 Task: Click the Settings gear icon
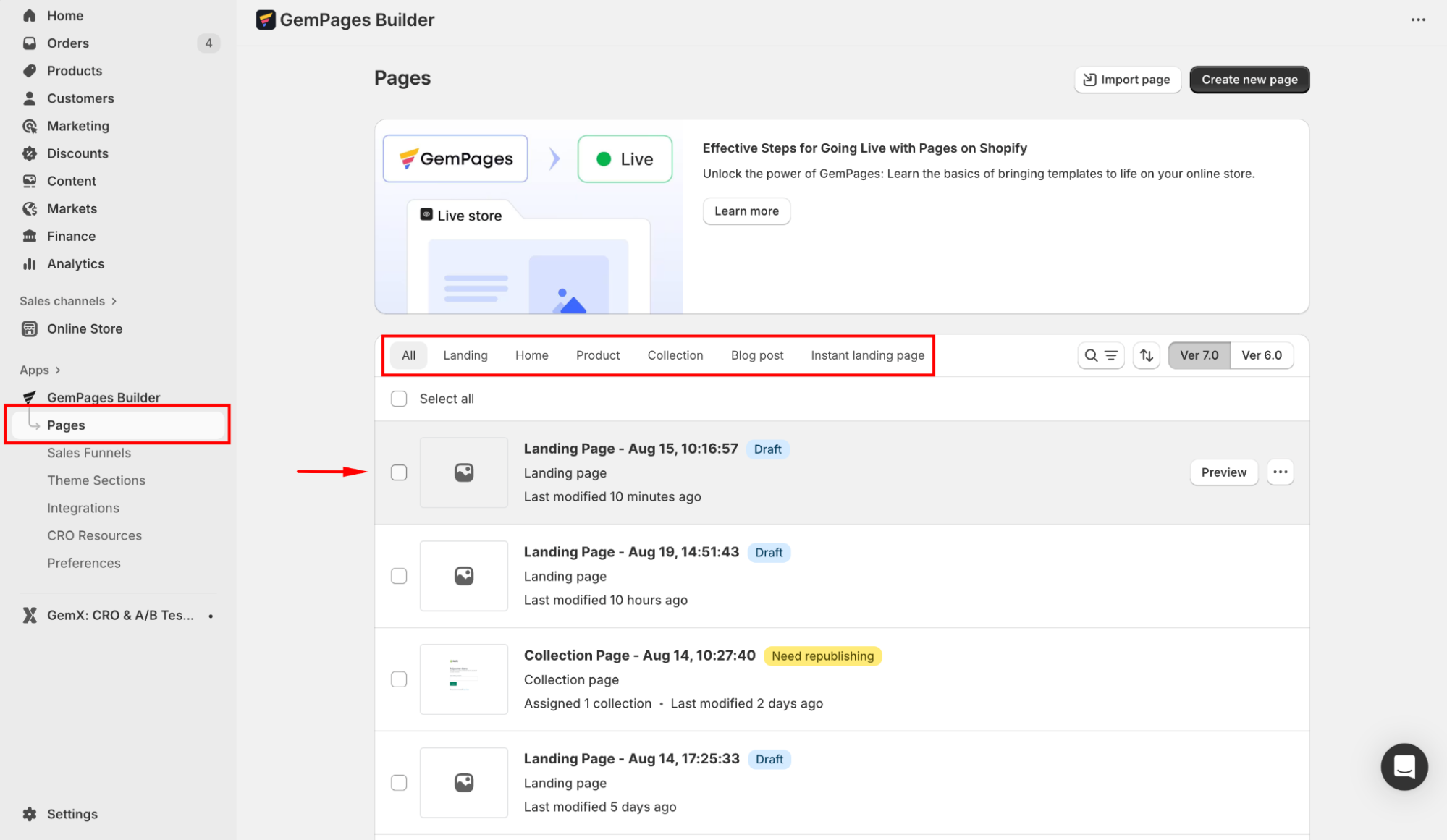30,814
